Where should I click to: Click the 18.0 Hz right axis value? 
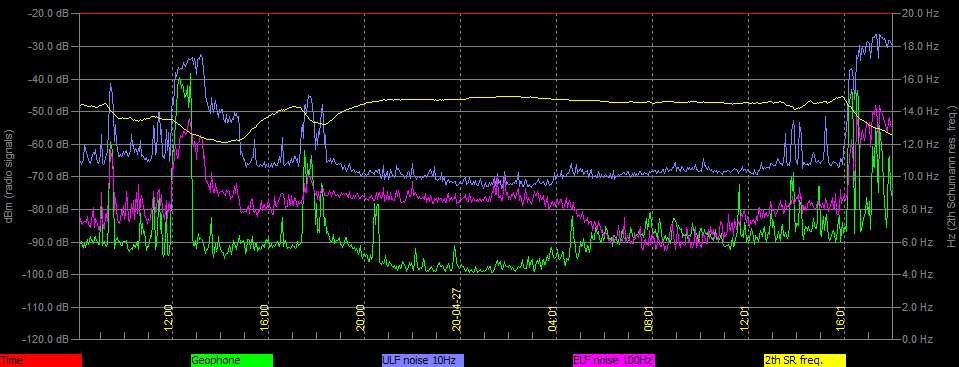[x=920, y=46]
